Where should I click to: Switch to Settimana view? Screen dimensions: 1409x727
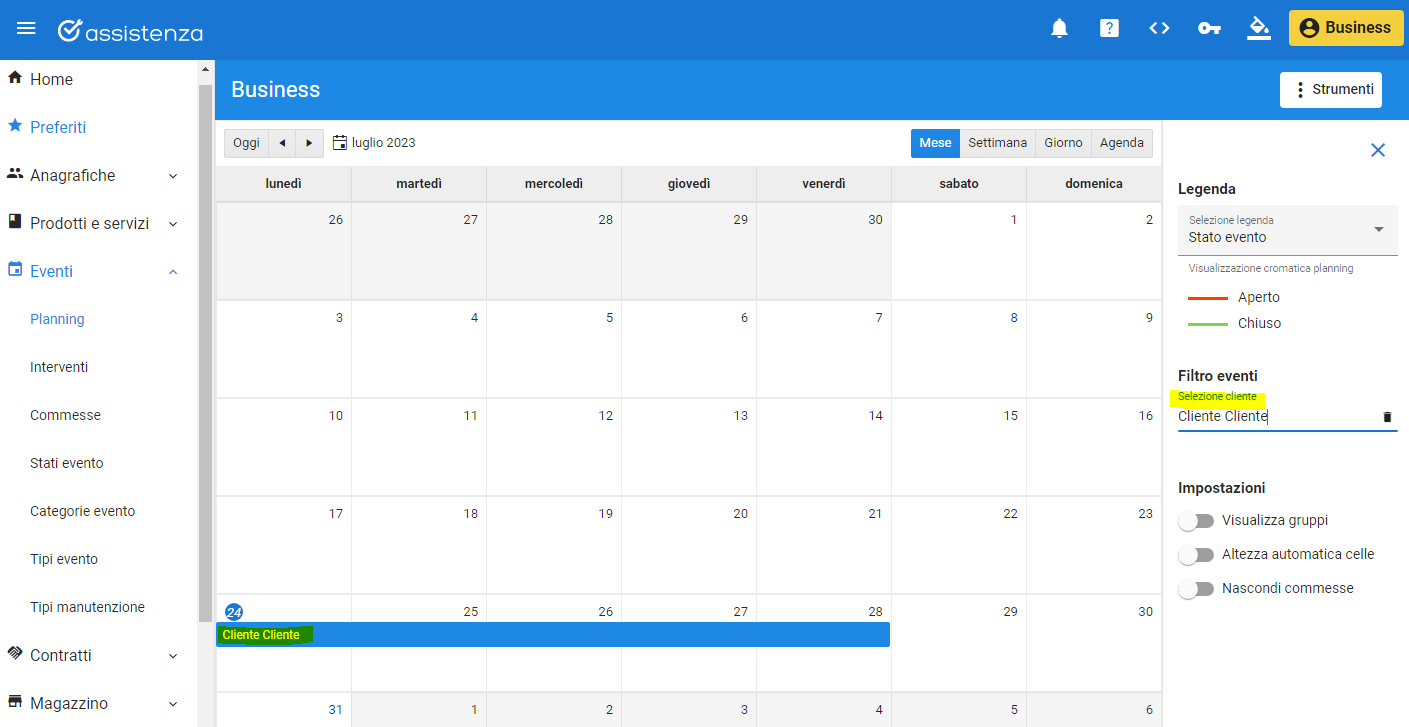[x=997, y=143]
